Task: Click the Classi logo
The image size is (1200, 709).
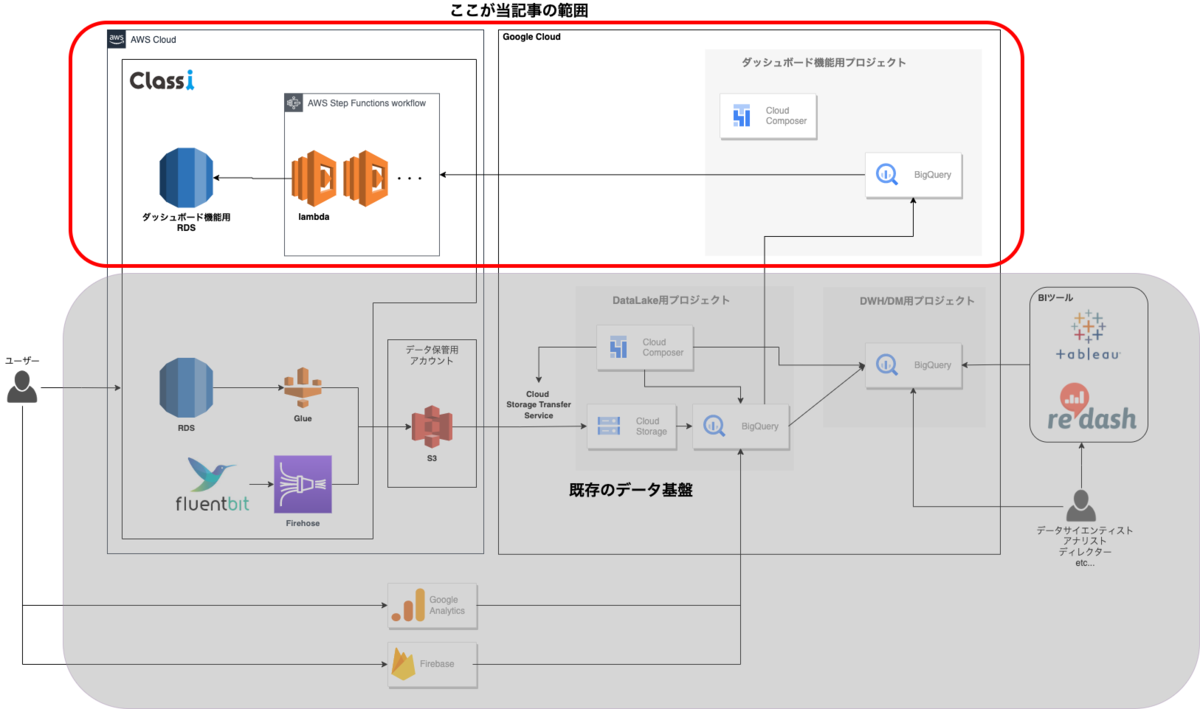Action: (x=162, y=81)
